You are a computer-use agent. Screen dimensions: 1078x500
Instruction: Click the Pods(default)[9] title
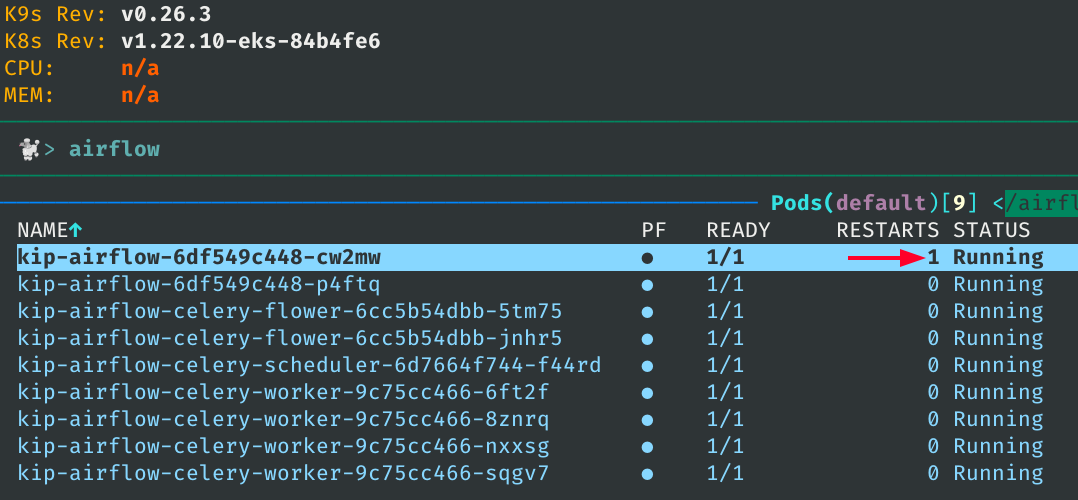click(874, 203)
